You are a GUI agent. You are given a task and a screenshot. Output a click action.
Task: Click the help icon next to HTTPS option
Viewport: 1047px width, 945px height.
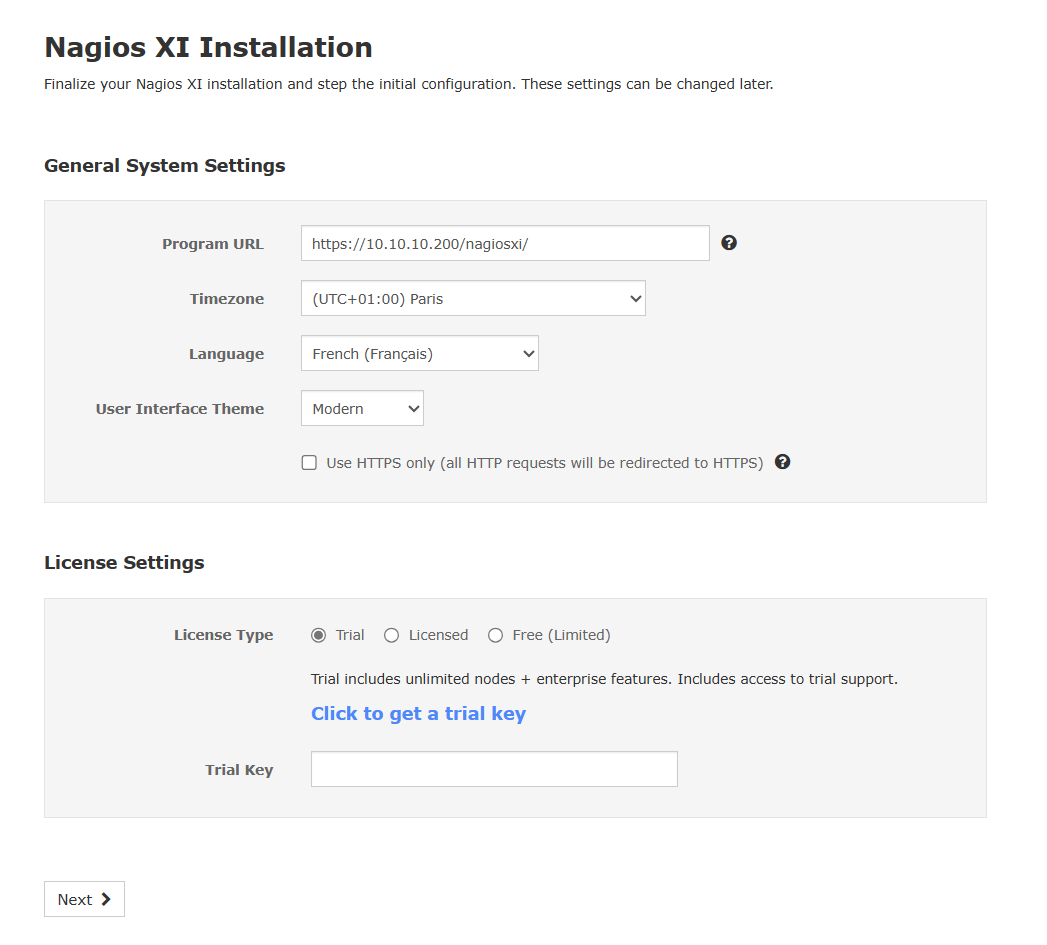(783, 462)
